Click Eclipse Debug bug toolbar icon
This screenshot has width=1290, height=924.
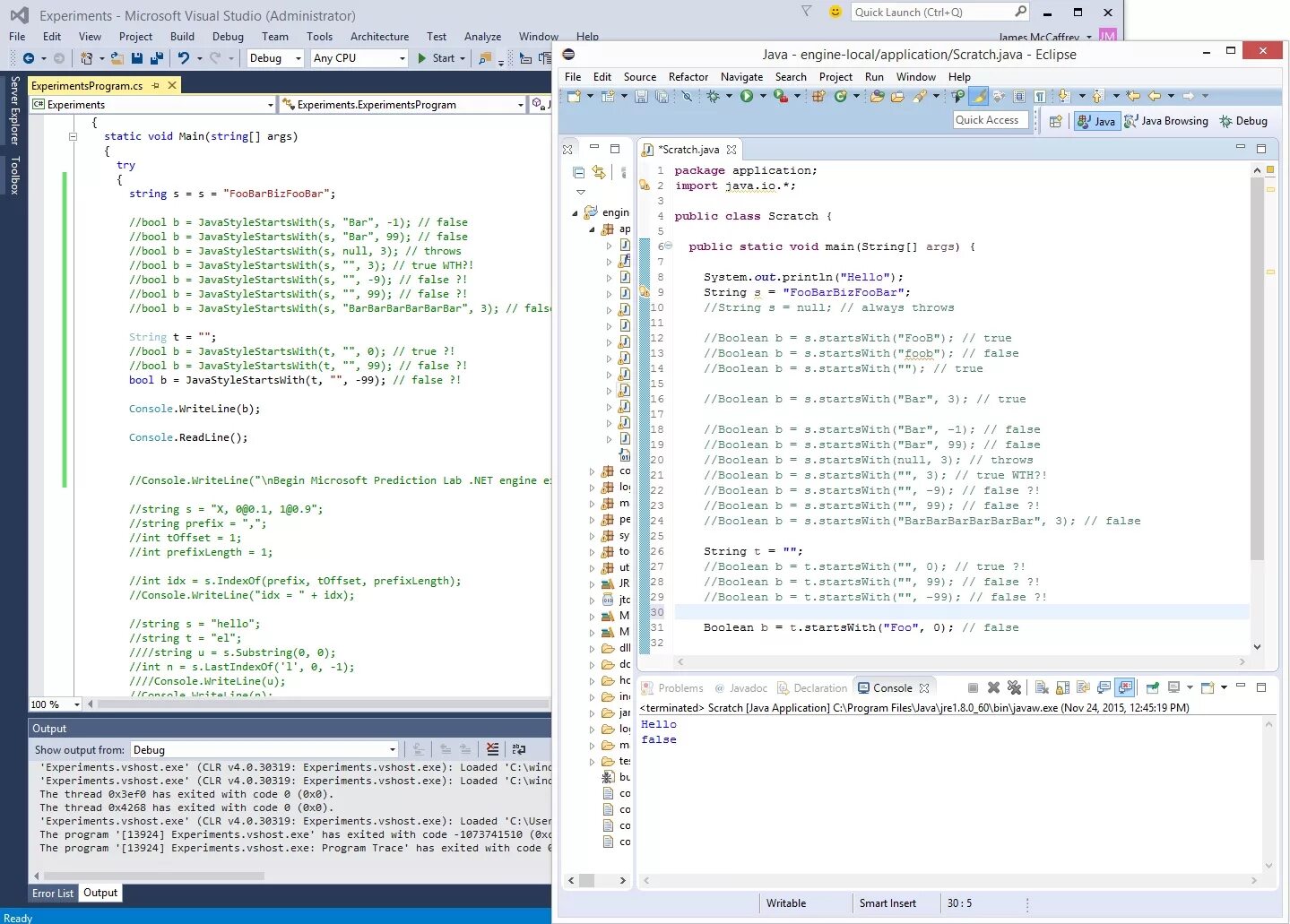[714, 96]
